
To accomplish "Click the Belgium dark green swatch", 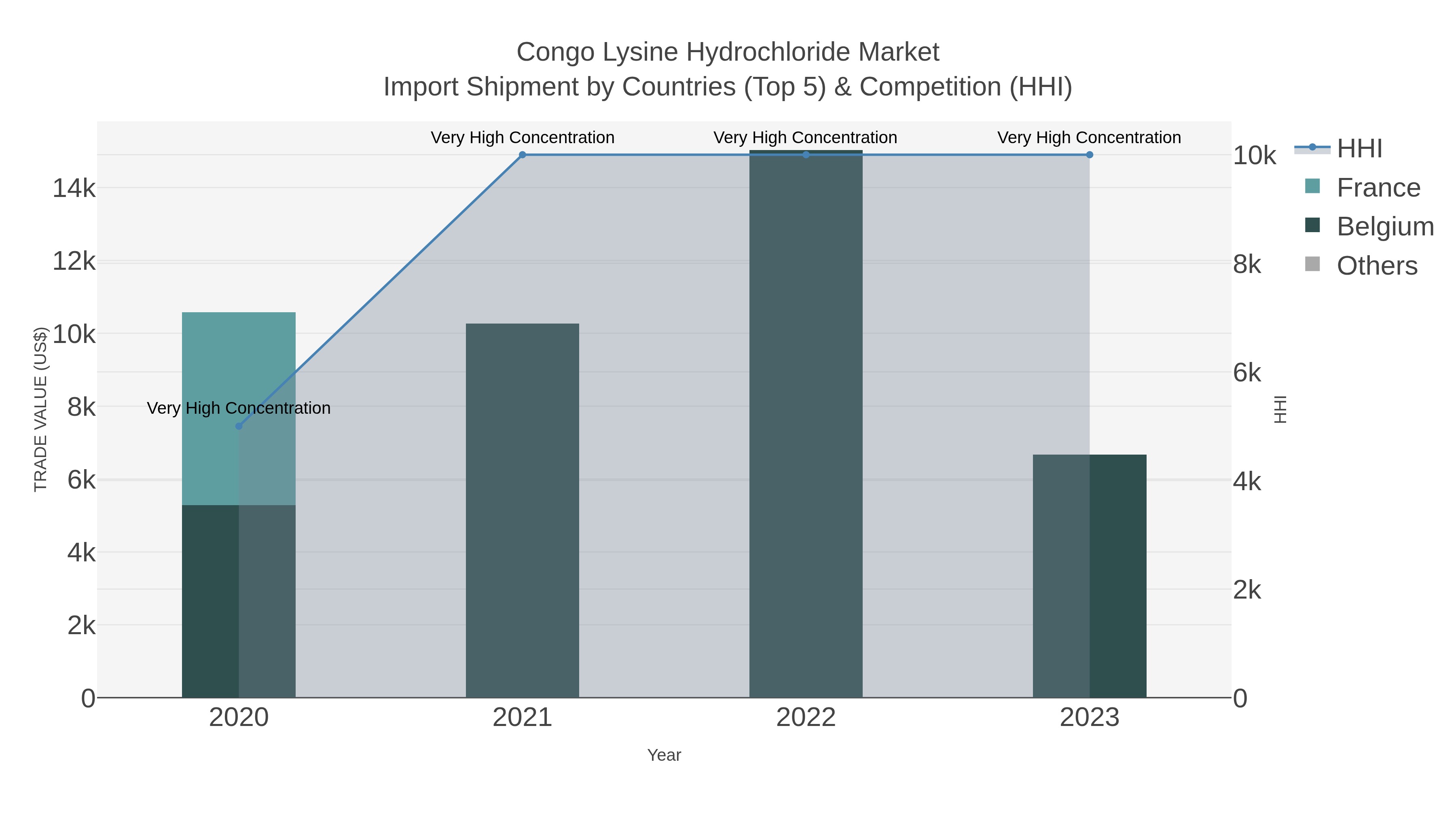I will [1312, 225].
